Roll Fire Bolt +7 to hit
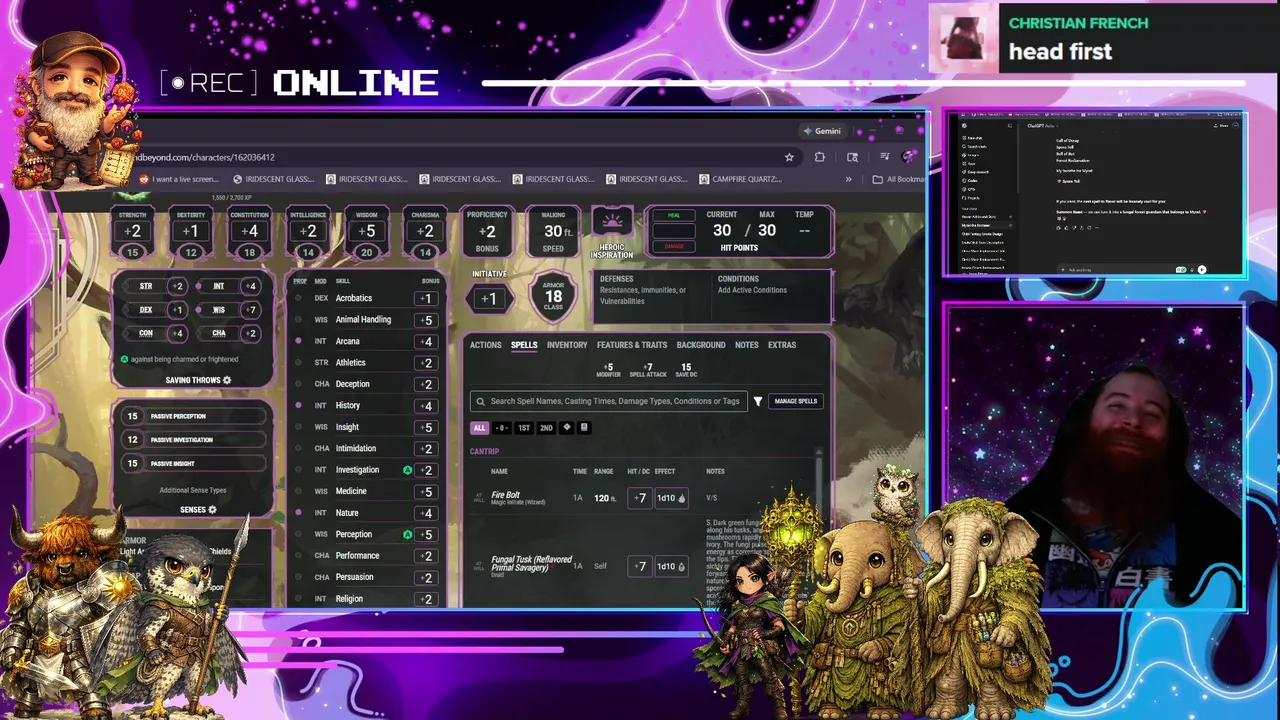Viewport: 1280px width, 720px height. pyautogui.click(x=639, y=498)
